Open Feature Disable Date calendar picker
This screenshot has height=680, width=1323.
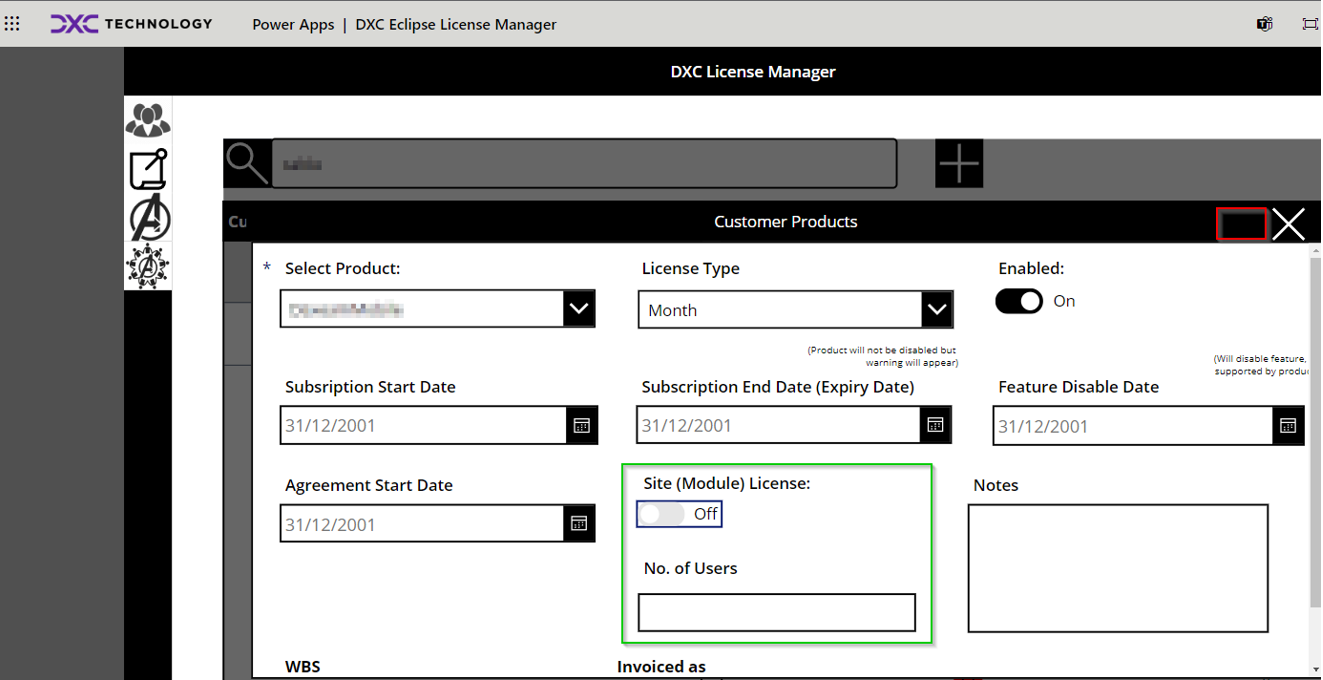point(1288,426)
